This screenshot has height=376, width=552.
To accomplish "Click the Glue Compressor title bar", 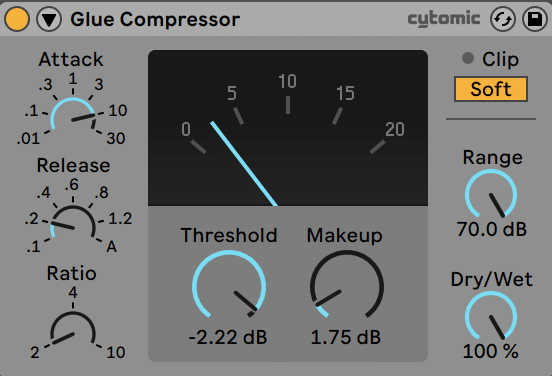I will tap(155, 19).
